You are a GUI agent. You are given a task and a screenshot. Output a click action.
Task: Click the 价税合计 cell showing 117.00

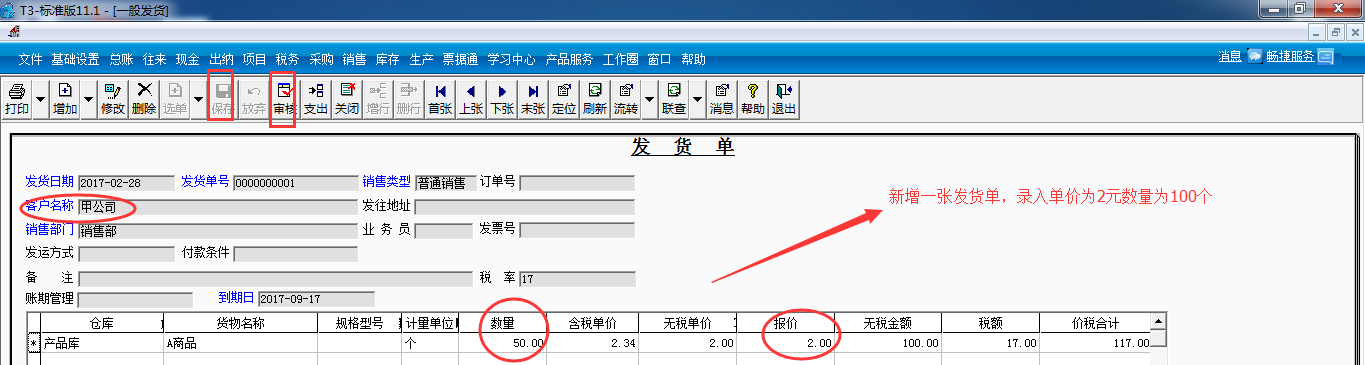1095,343
